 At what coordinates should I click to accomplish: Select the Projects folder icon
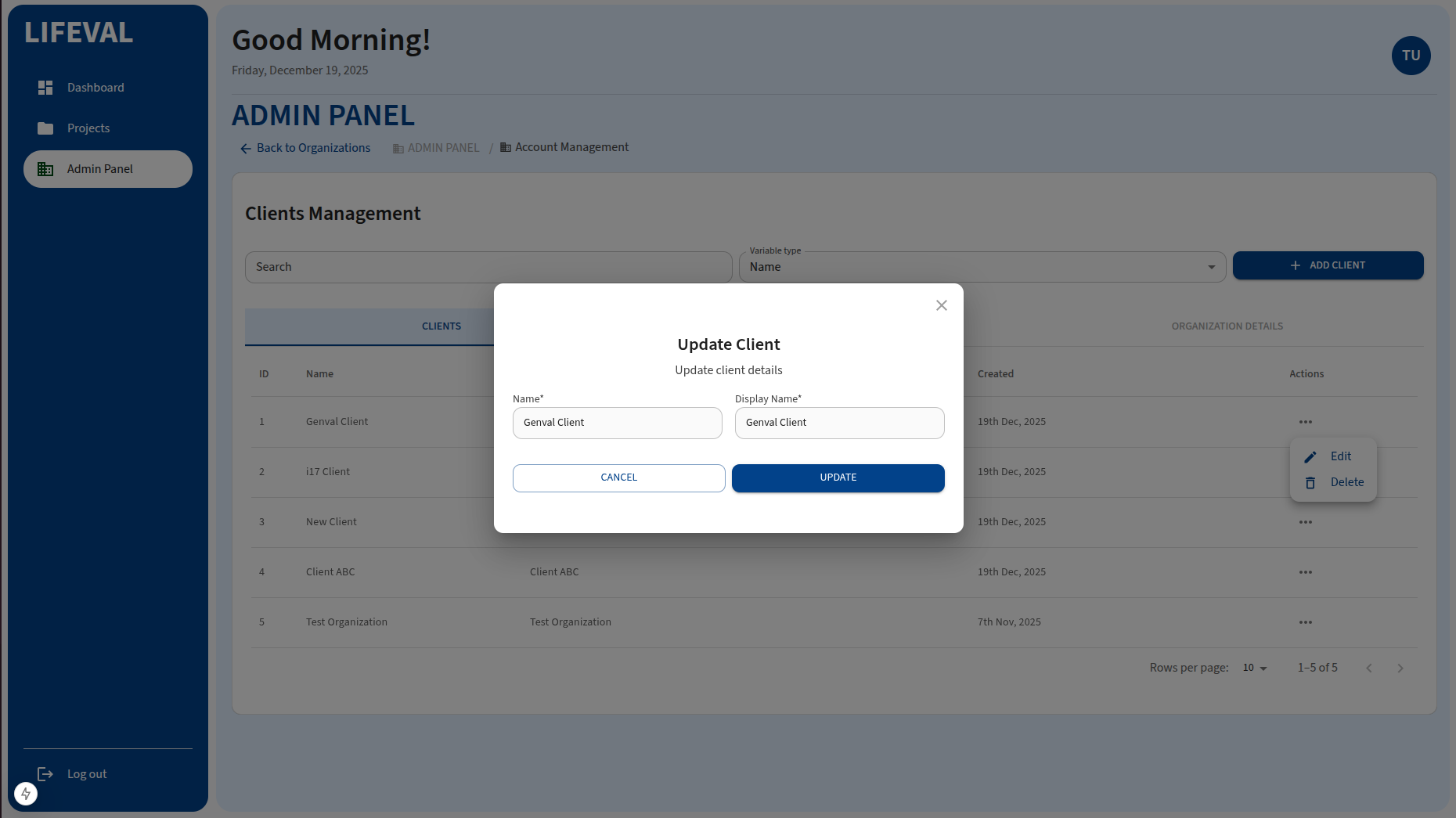(x=45, y=128)
